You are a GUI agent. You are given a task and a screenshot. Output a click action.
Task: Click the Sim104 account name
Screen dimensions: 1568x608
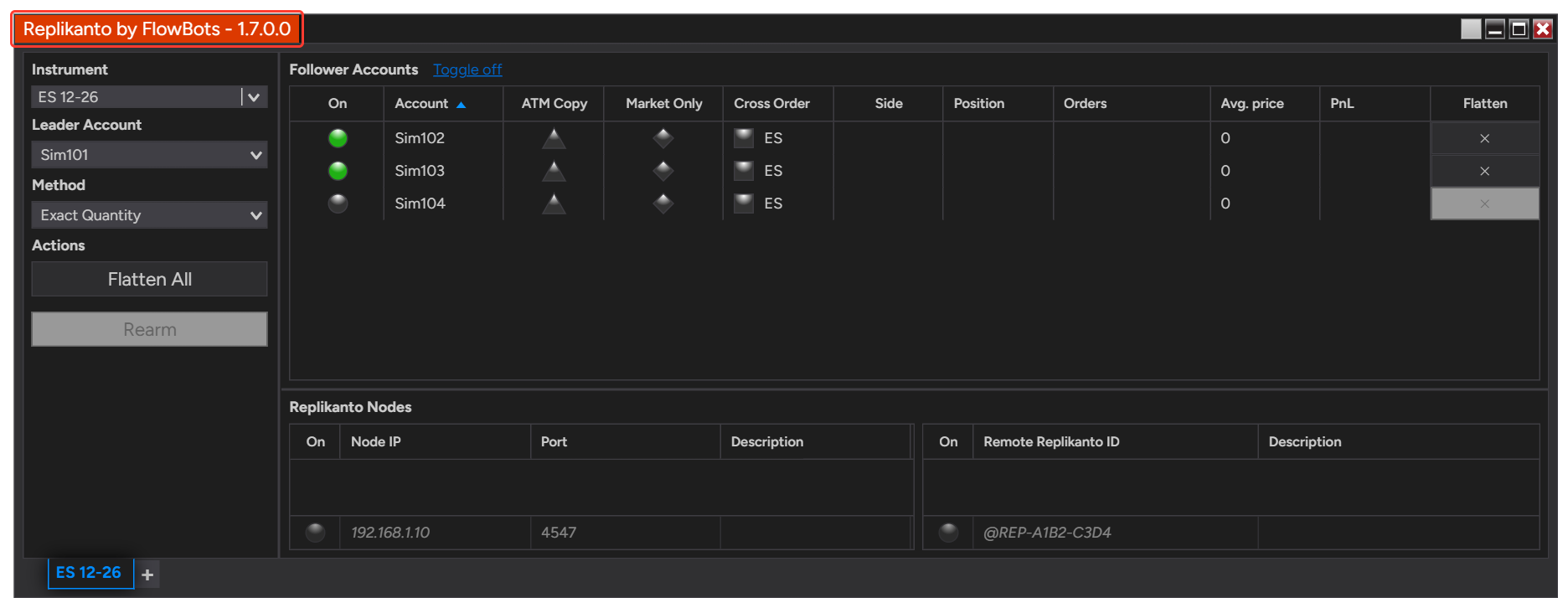(420, 204)
